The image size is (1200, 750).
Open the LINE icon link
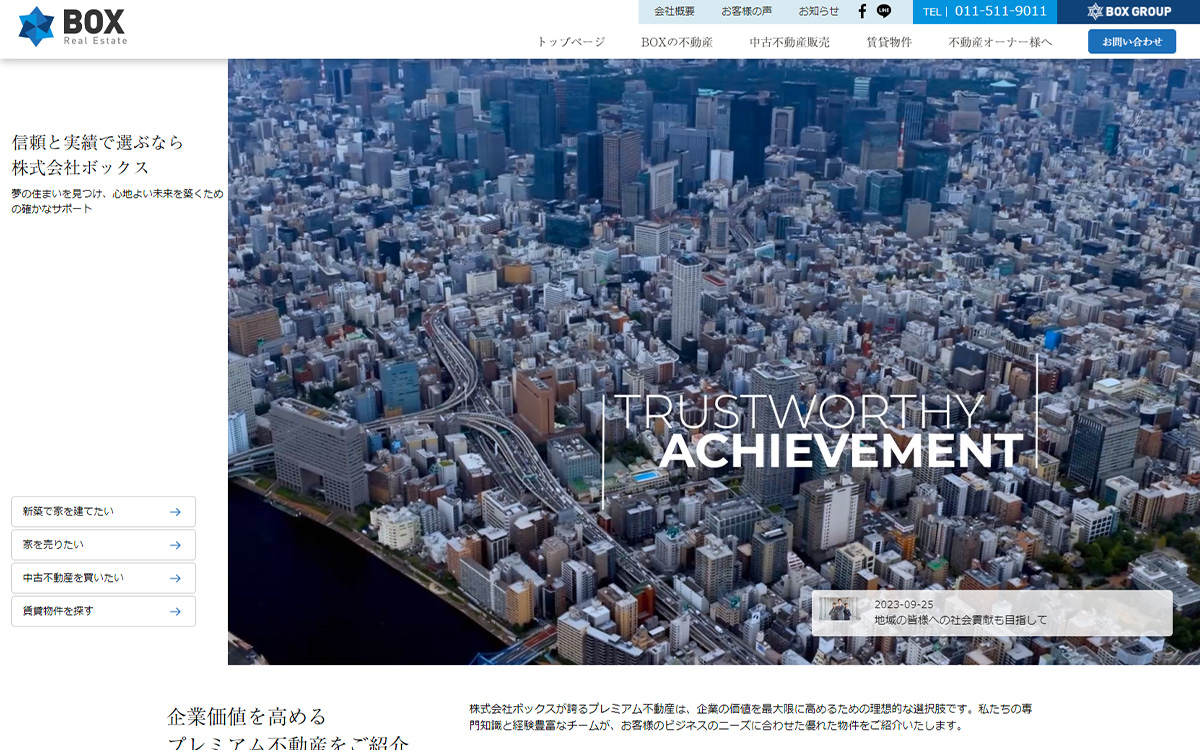pyautogui.click(x=884, y=11)
